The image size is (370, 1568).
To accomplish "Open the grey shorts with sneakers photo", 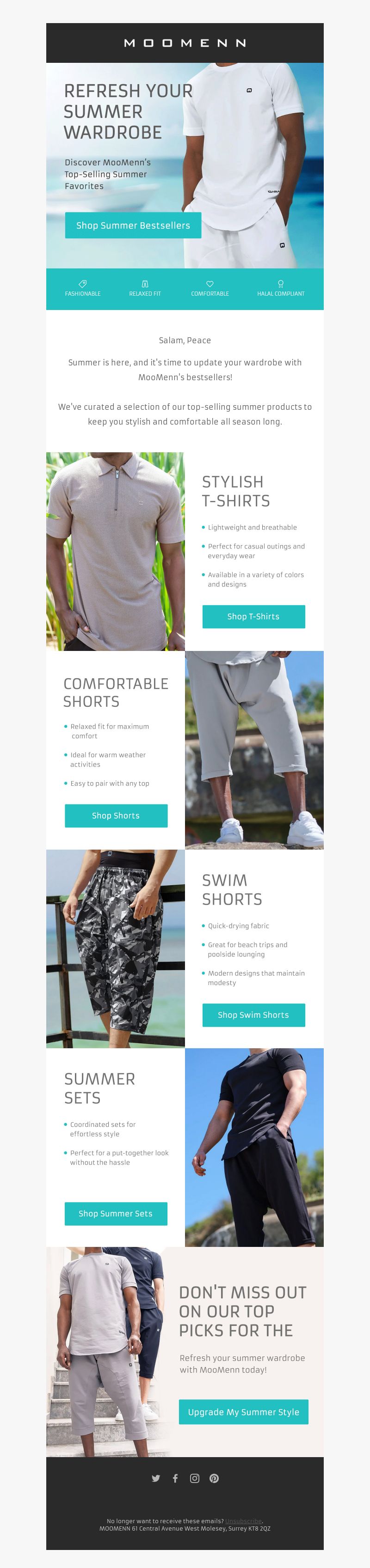I will click(254, 750).
